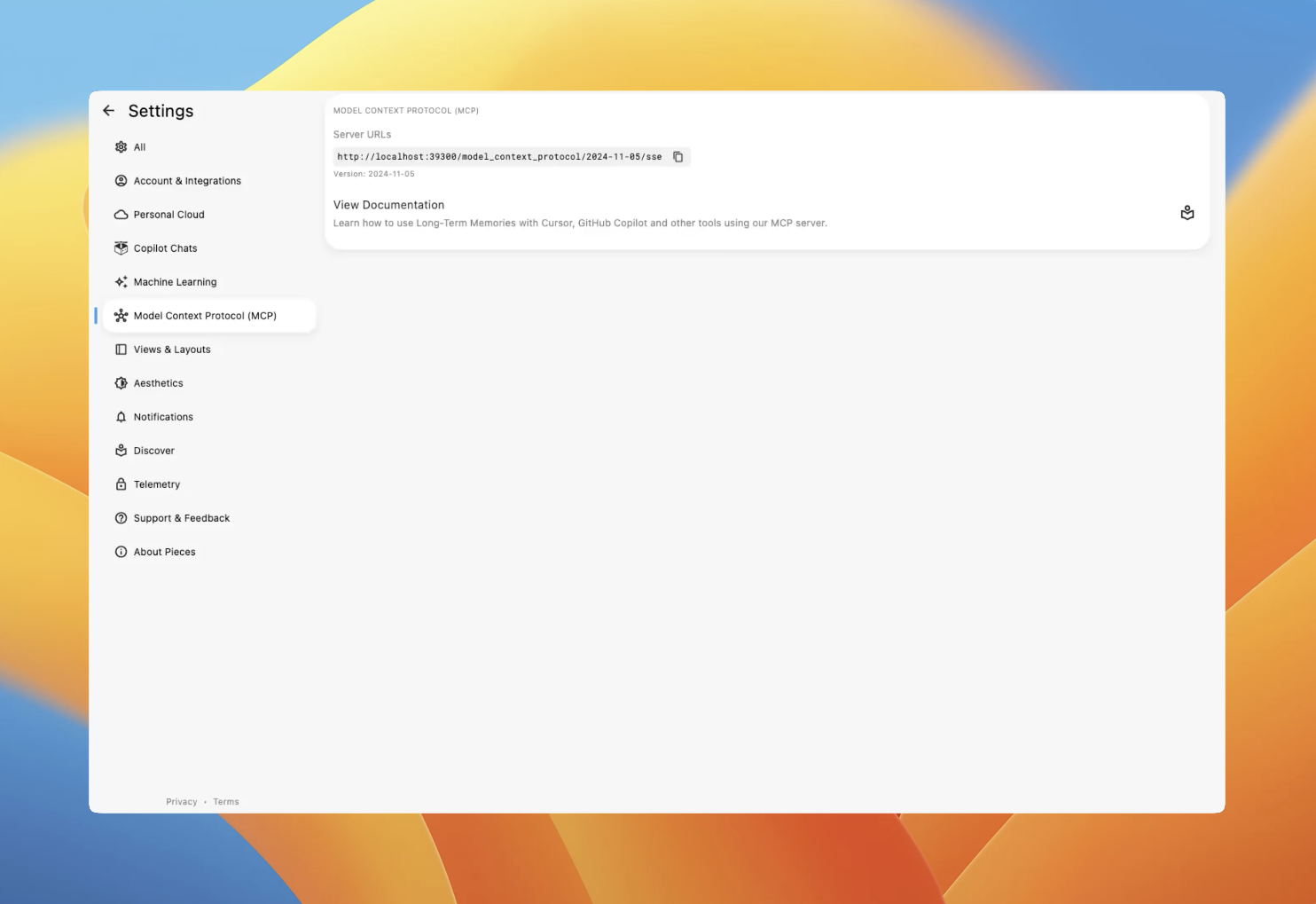Click the Machine Learning sparkle icon
Screen dimensions: 1316x904
(x=121, y=282)
